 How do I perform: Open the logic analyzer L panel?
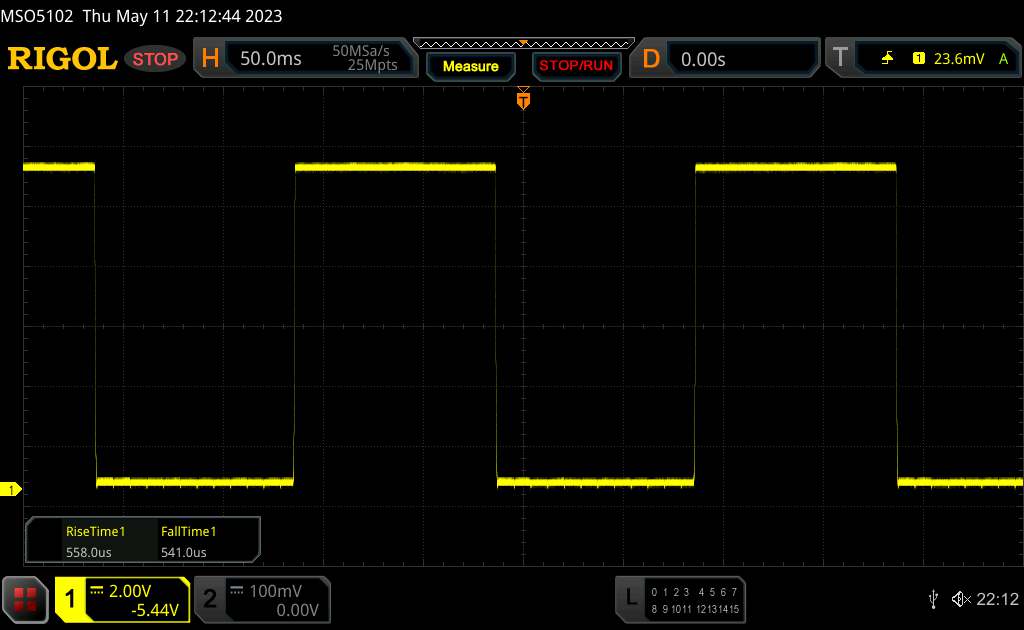point(630,597)
